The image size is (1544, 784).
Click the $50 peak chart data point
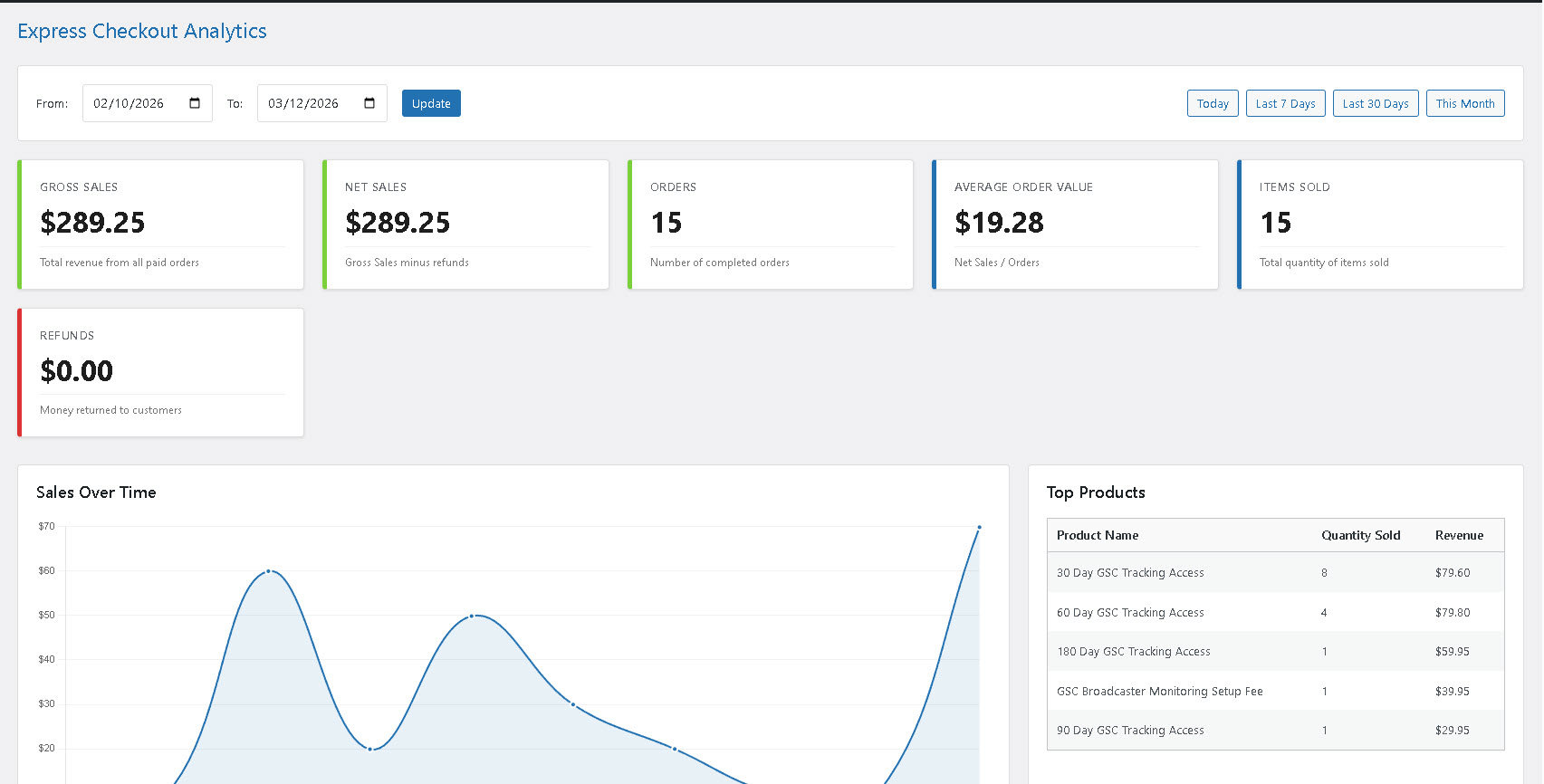pyautogui.click(x=472, y=616)
